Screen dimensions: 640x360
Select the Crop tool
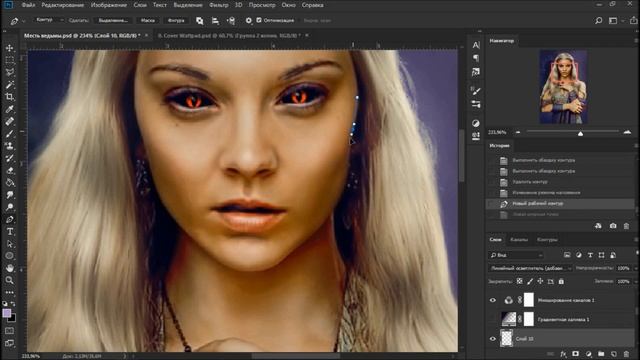[9, 97]
